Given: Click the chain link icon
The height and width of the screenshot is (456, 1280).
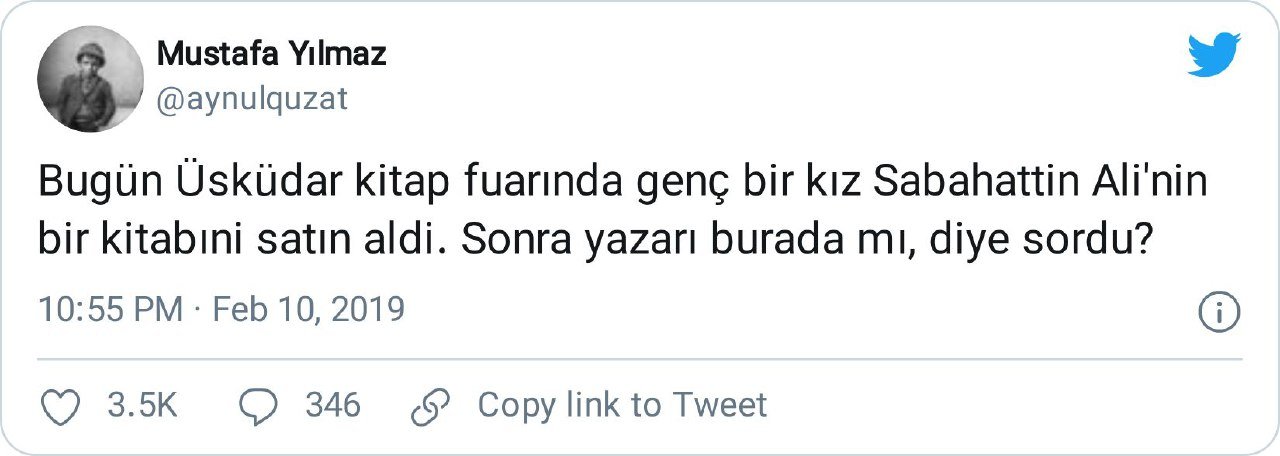Looking at the screenshot, I should 432,405.
